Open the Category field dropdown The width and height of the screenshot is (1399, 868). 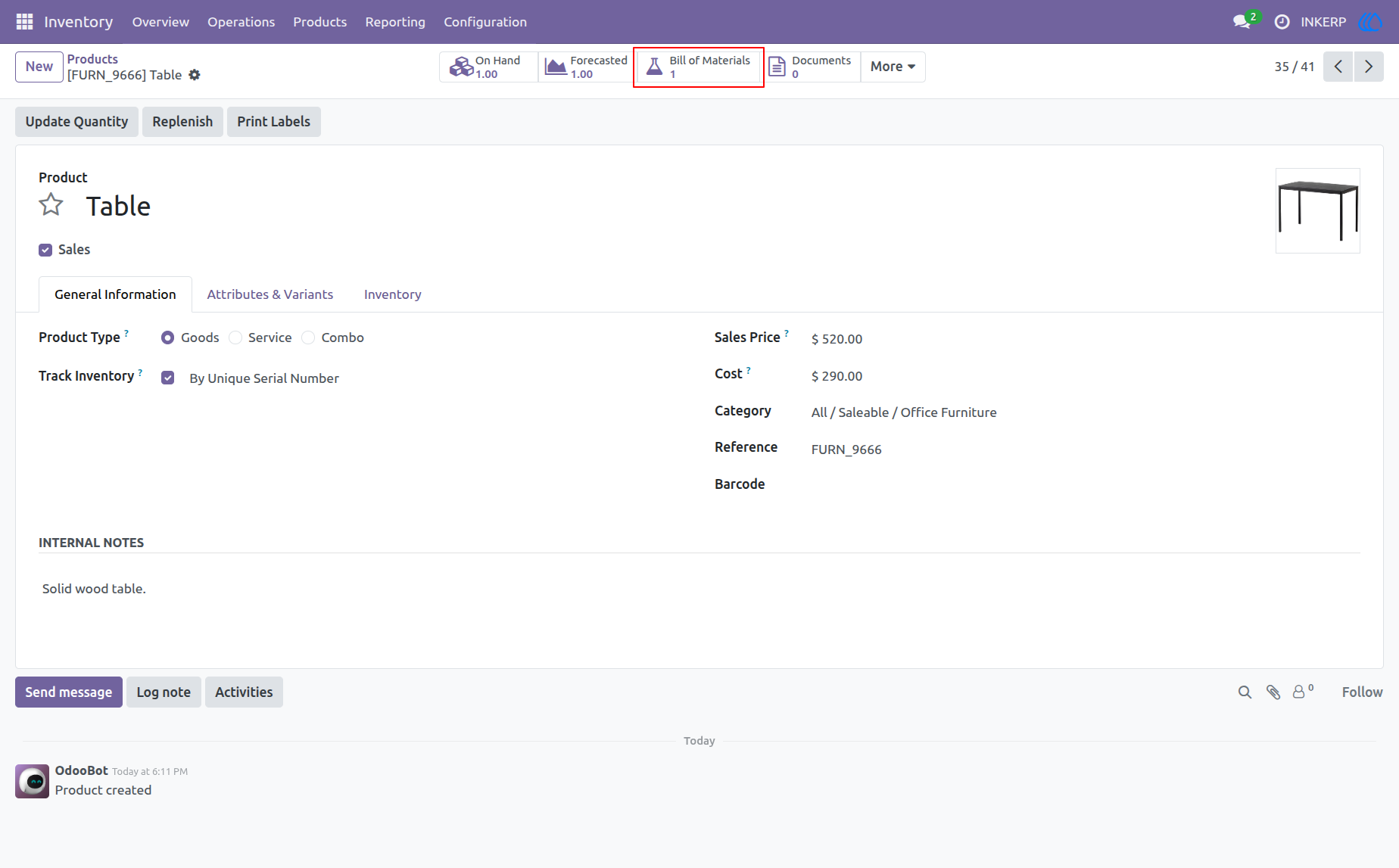904,412
